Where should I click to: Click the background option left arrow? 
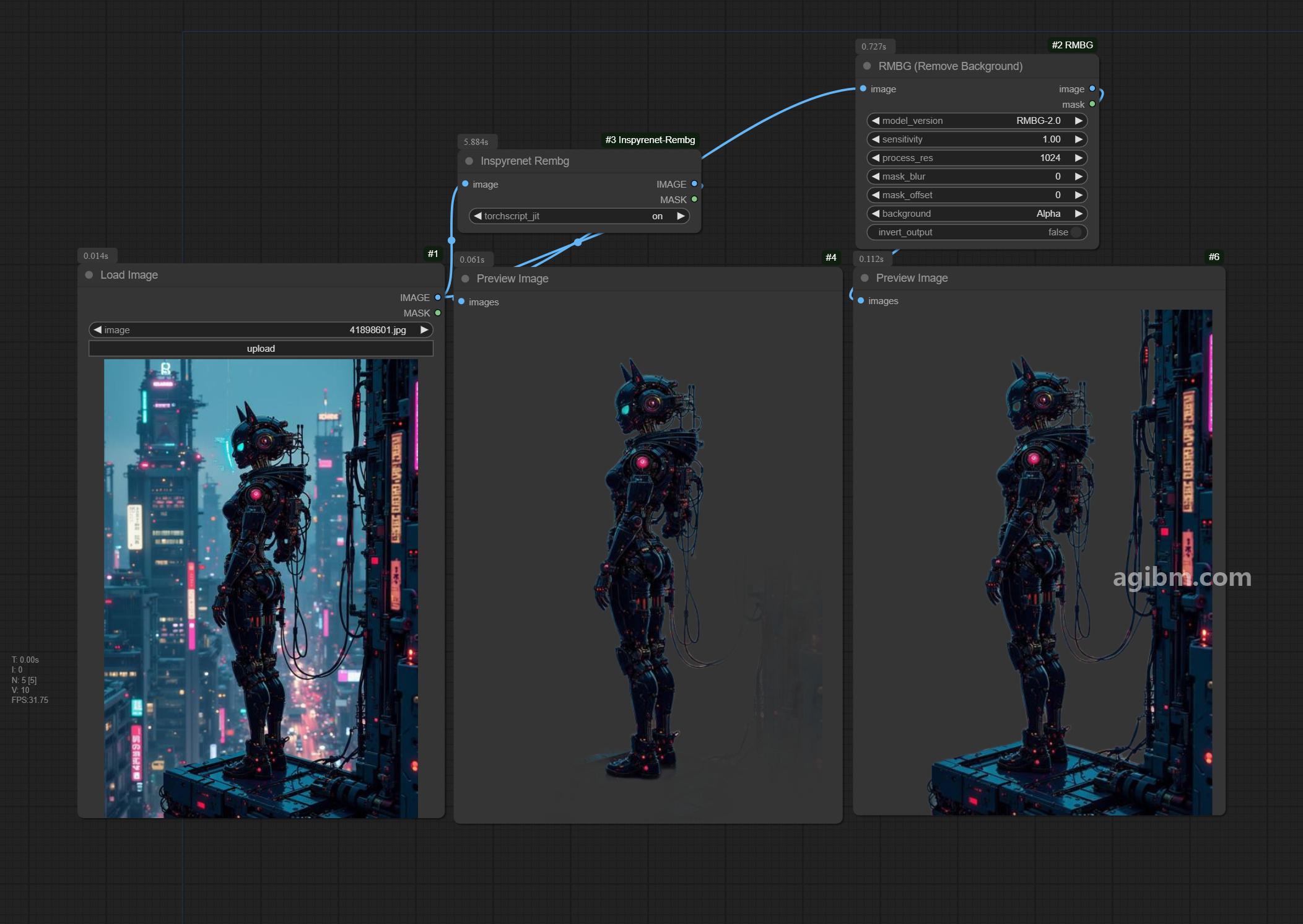875,214
